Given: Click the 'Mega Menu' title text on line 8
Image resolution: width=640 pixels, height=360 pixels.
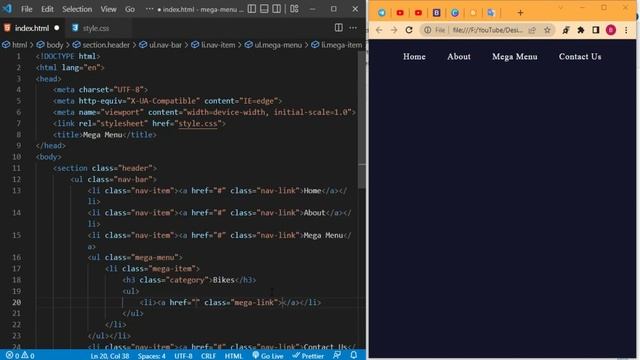Looking at the screenshot, I should coord(102,135).
